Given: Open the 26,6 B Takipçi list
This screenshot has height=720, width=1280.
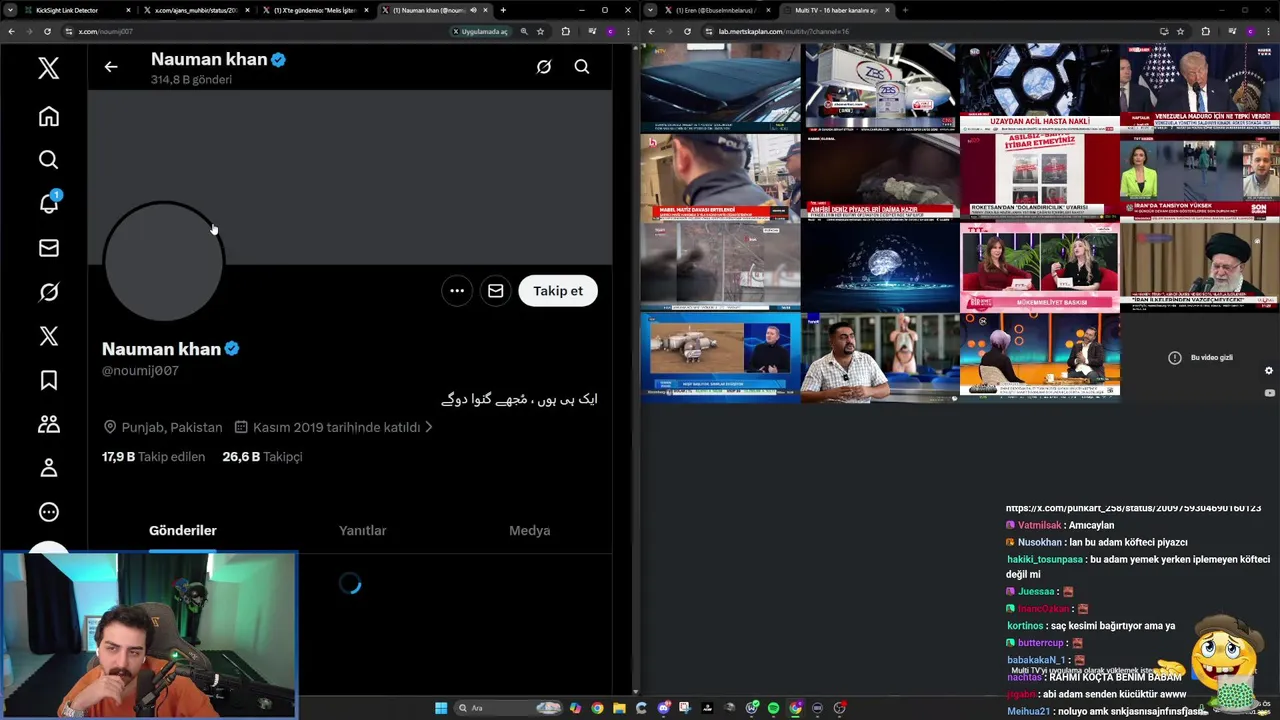Looking at the screenshot, I should (x=262, y=457).
